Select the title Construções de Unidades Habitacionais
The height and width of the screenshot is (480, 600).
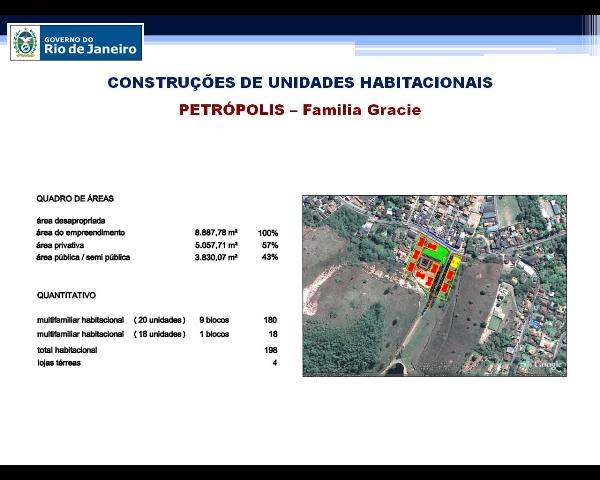click(x=300, y=83)
